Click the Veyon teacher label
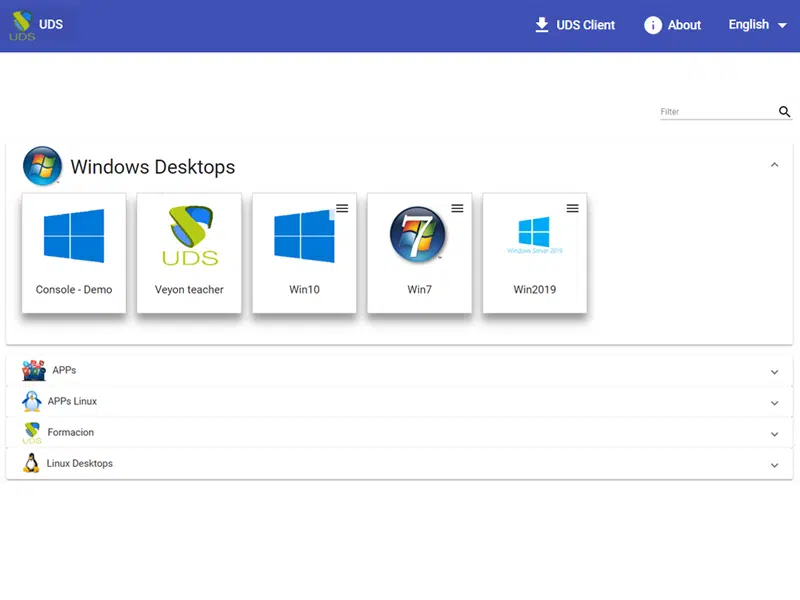Image resolution: width=800 pixels, height=600 pixels. coord(189,289)
